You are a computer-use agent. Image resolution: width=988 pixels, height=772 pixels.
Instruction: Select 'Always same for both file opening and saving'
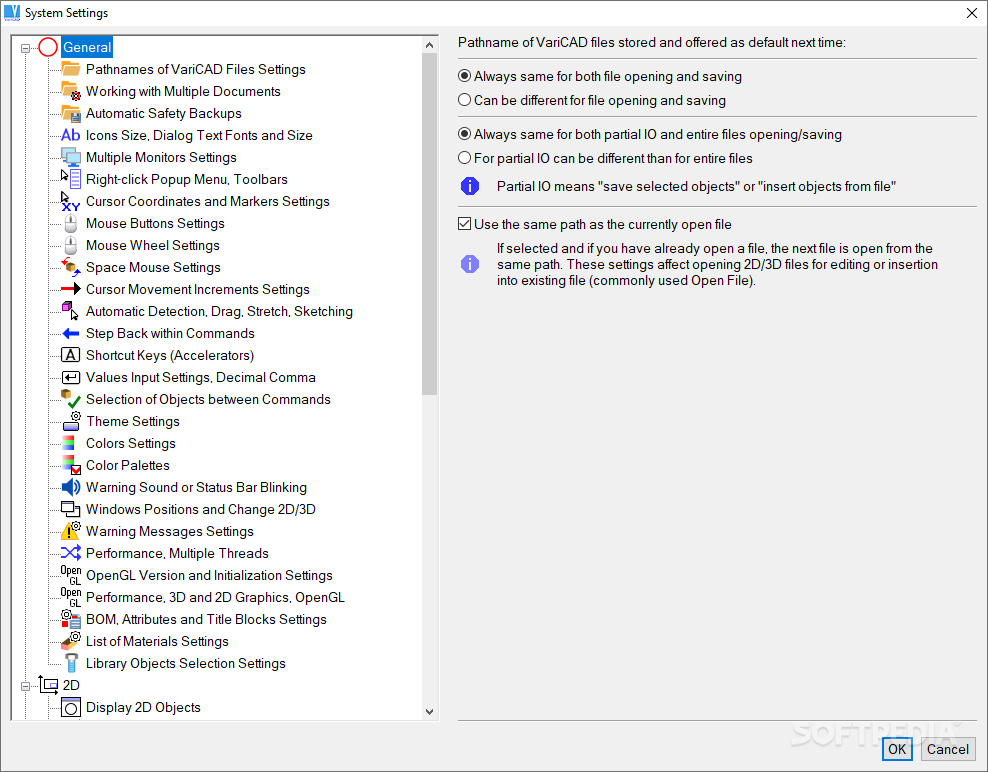point(464,76)
